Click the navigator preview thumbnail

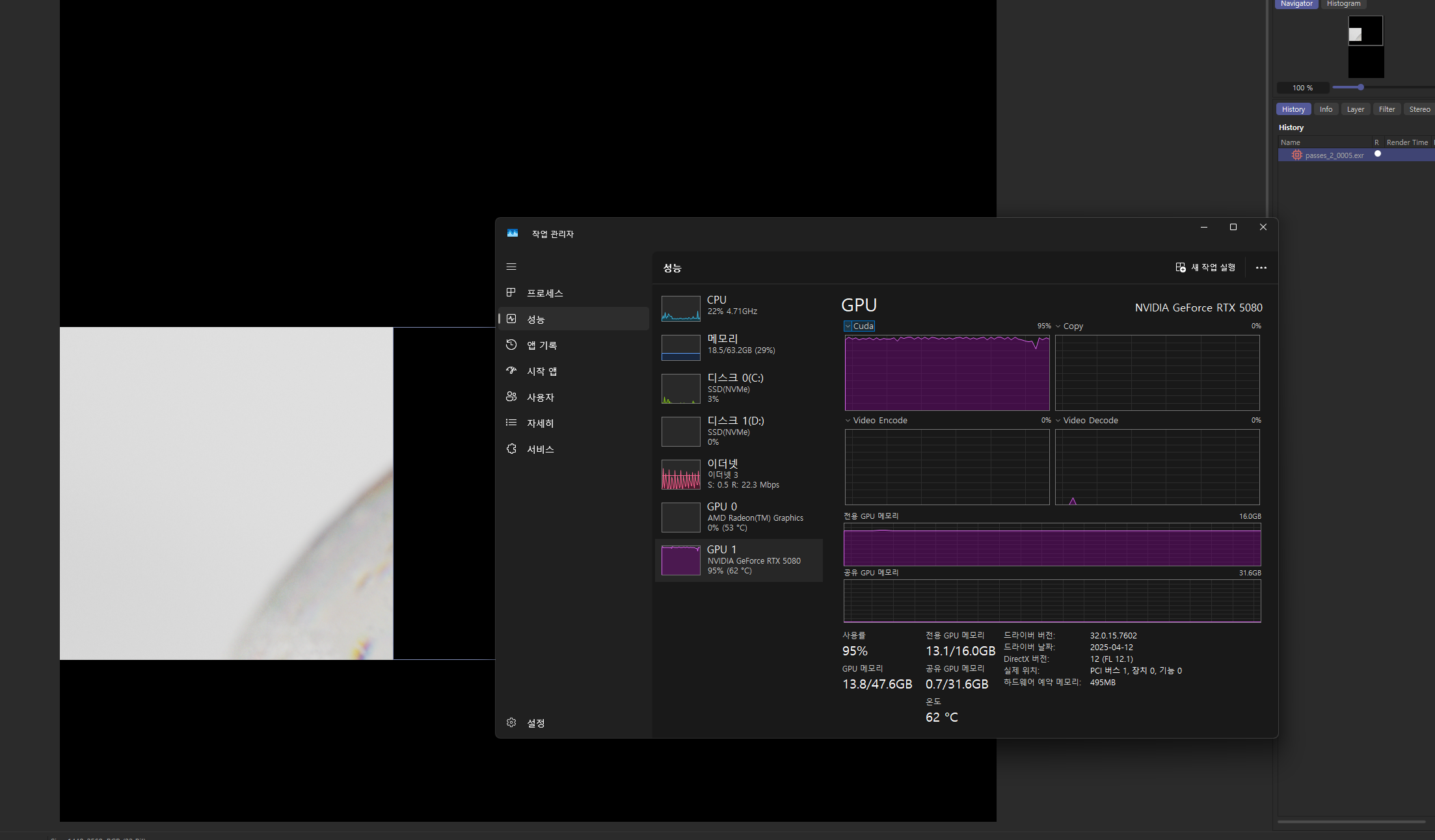pos(1365,47)
